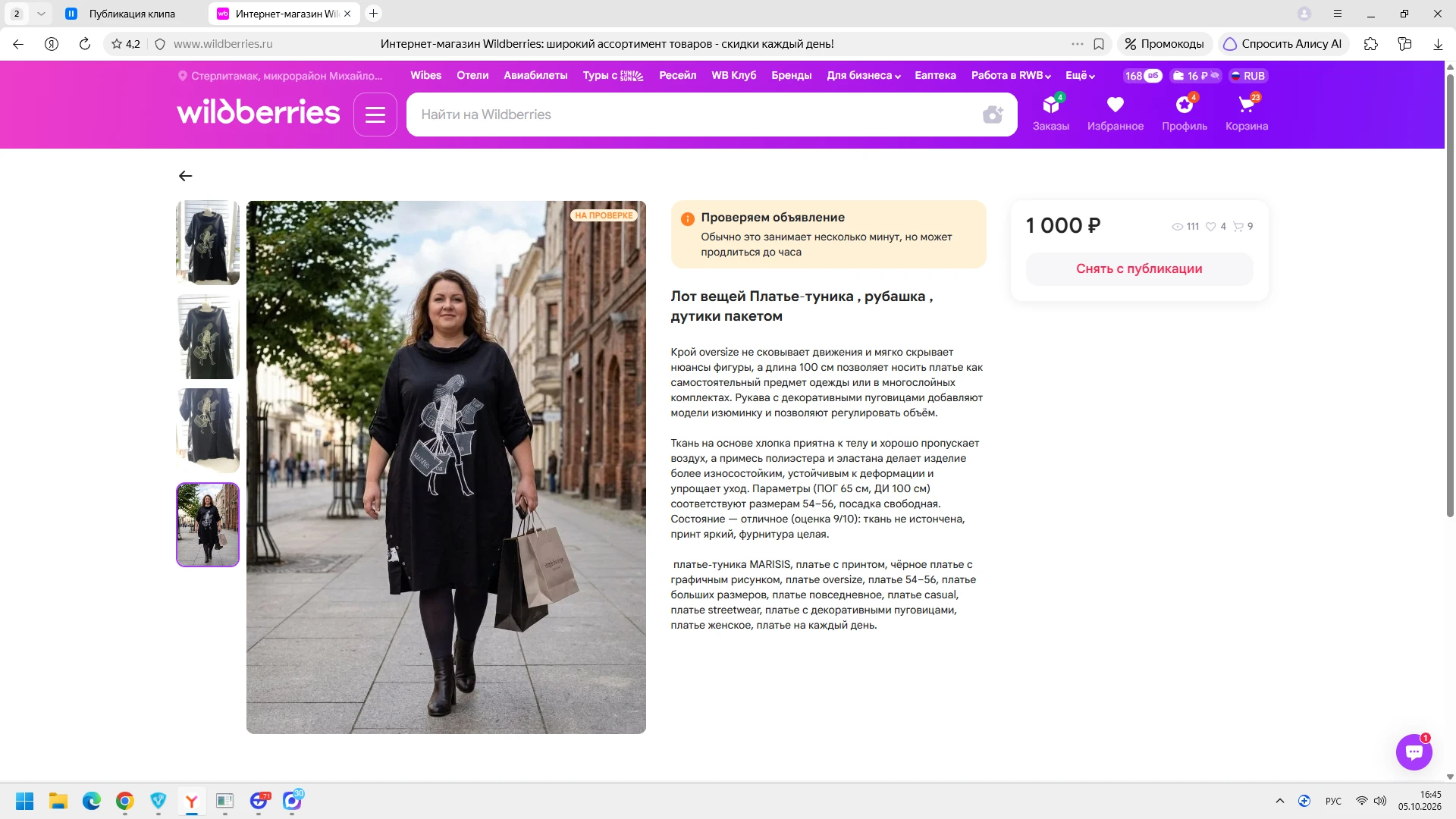Open Chrome from the taskbar
This screenshot has height=819, width=1456.
pyautogui.click(x=125, y=801)
